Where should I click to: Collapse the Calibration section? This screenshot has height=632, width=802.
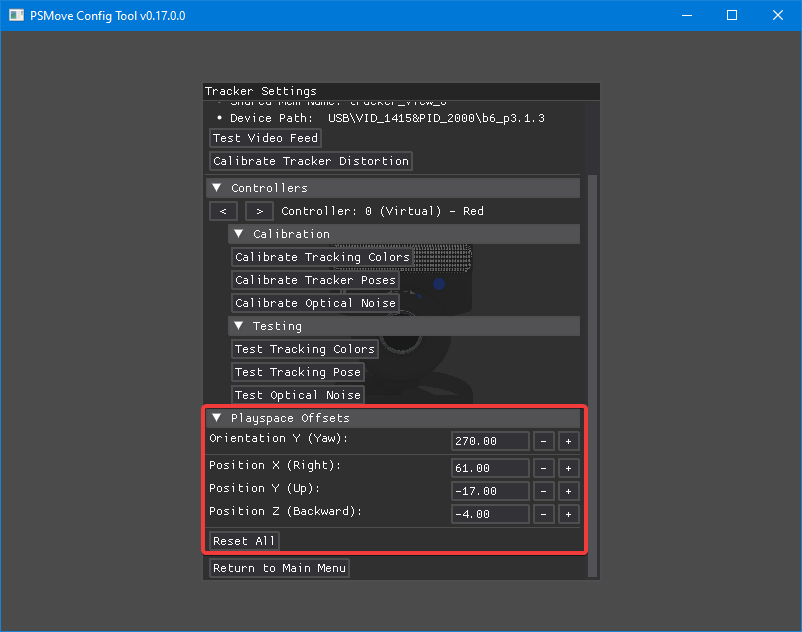coord(404,234)
